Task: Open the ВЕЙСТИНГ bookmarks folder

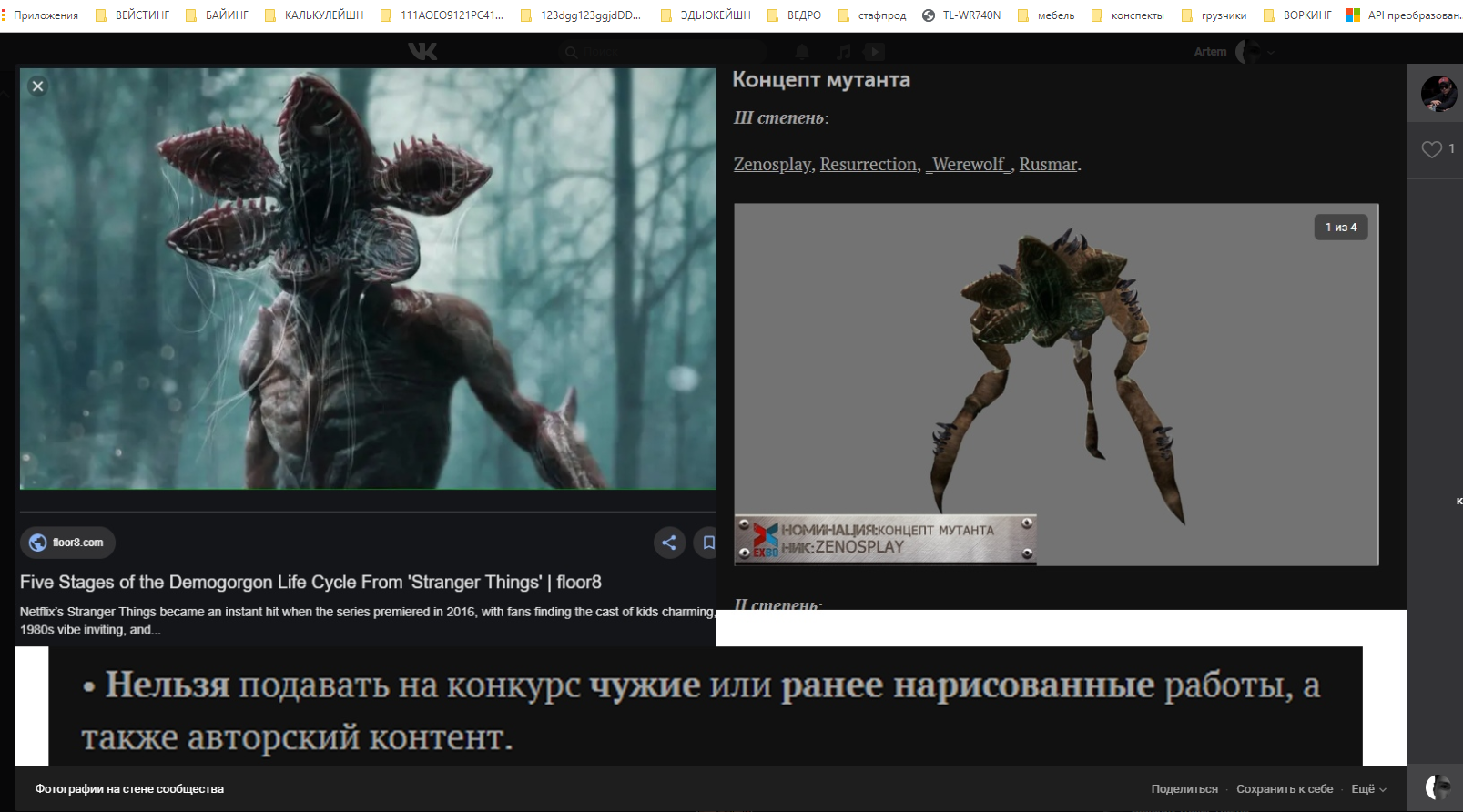Action: (x=132, y=15)
